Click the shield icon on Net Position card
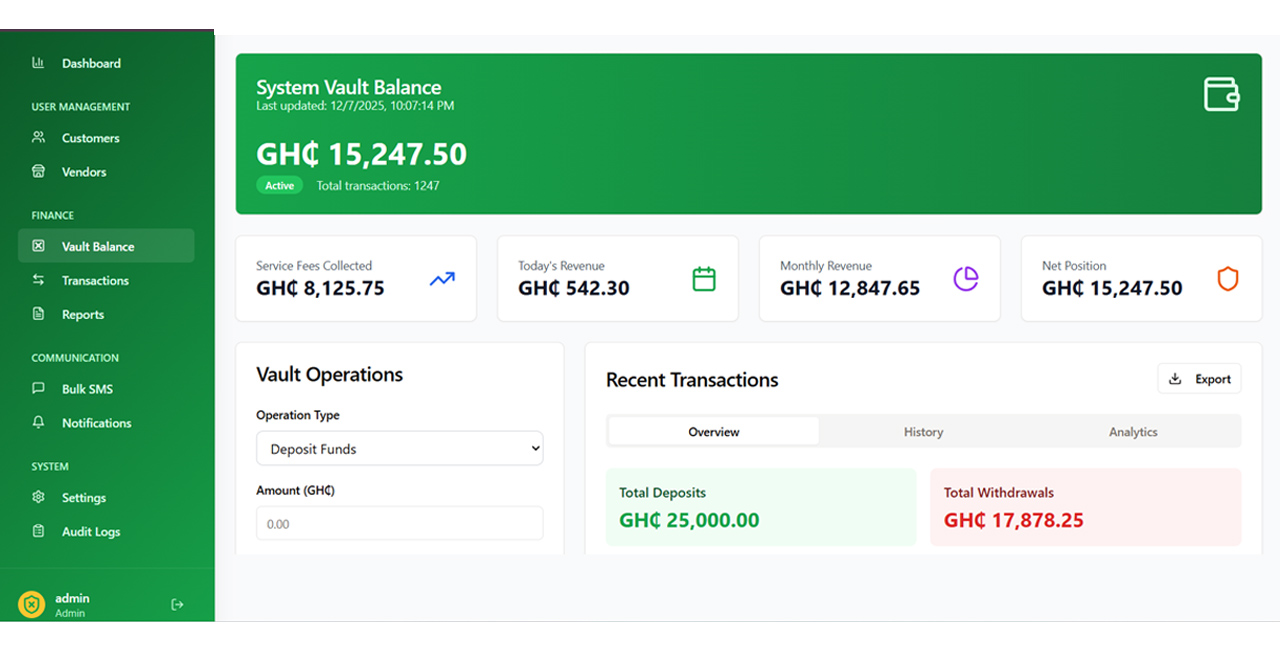The width and height of the screenshot is (1280, 650). 1228,279
